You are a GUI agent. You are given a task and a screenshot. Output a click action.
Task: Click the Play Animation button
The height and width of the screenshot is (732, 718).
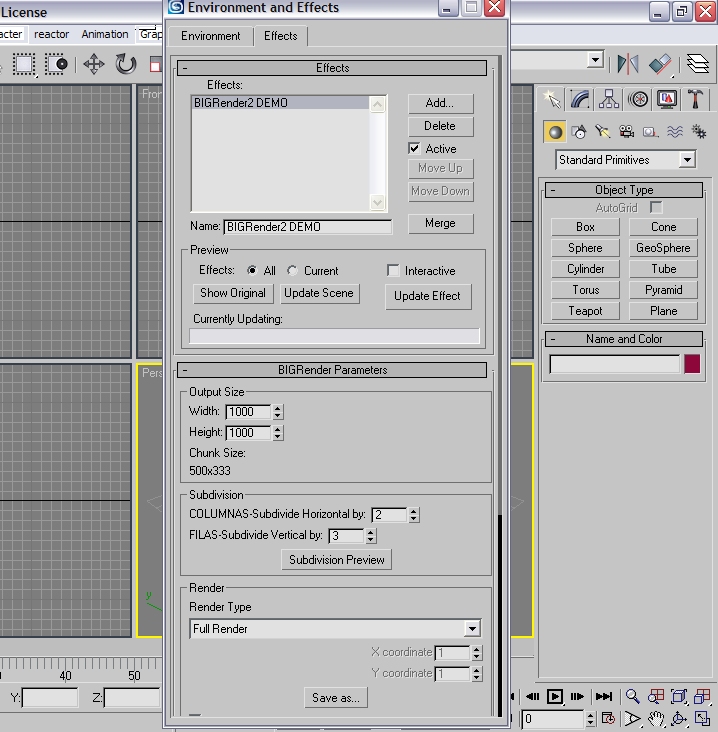555,697
